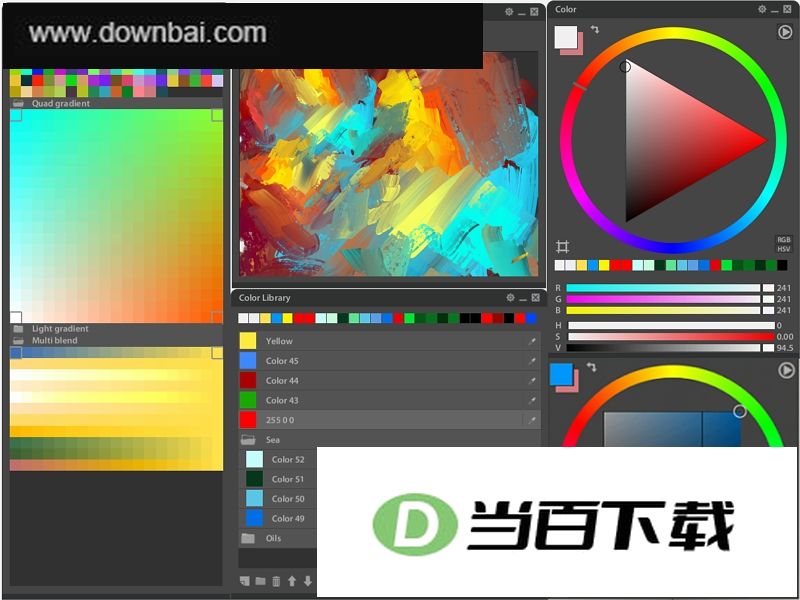Image resolution: width=800 pixels, height=600 pixels.
Task: Select Color 51 in the Sea folder
Action: coord(278,480)
